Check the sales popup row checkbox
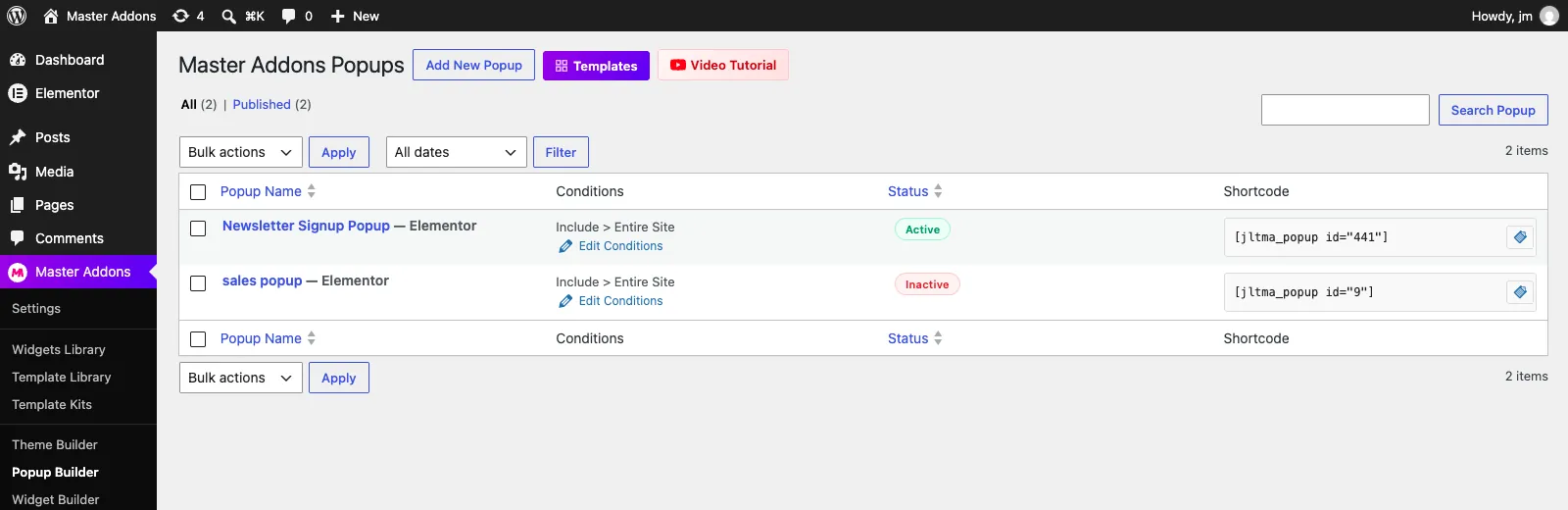 pos(198,283)
